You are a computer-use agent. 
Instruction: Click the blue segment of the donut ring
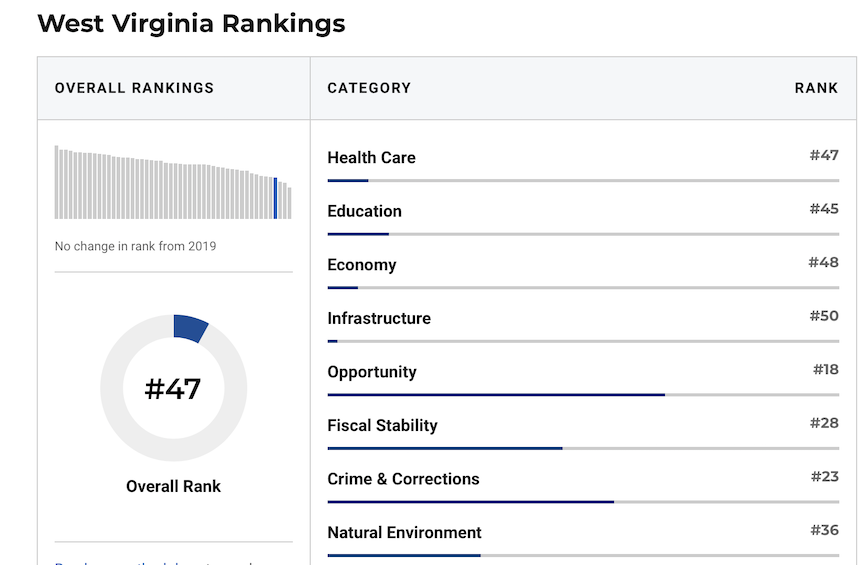coord(190,328)
